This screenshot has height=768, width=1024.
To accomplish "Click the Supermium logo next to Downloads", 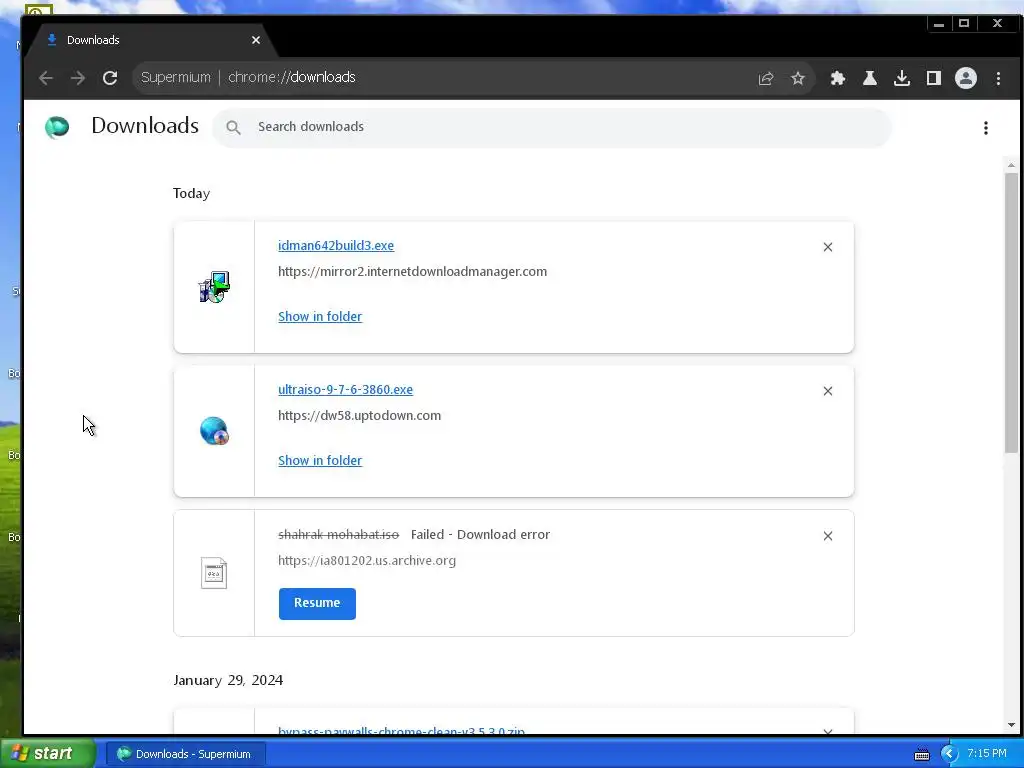I will pos(57,127).
